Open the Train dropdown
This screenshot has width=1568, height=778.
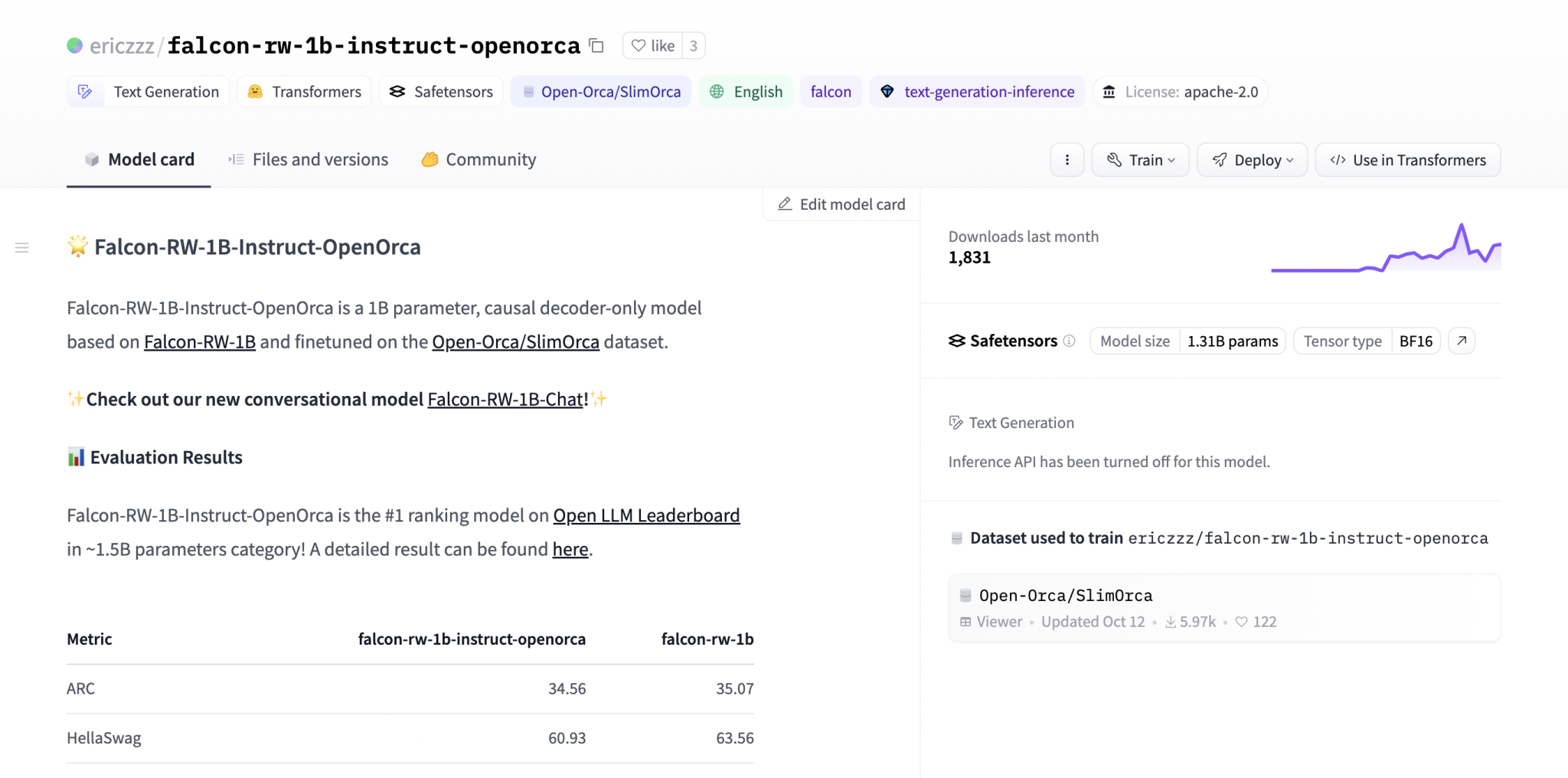pos(1140,160)
